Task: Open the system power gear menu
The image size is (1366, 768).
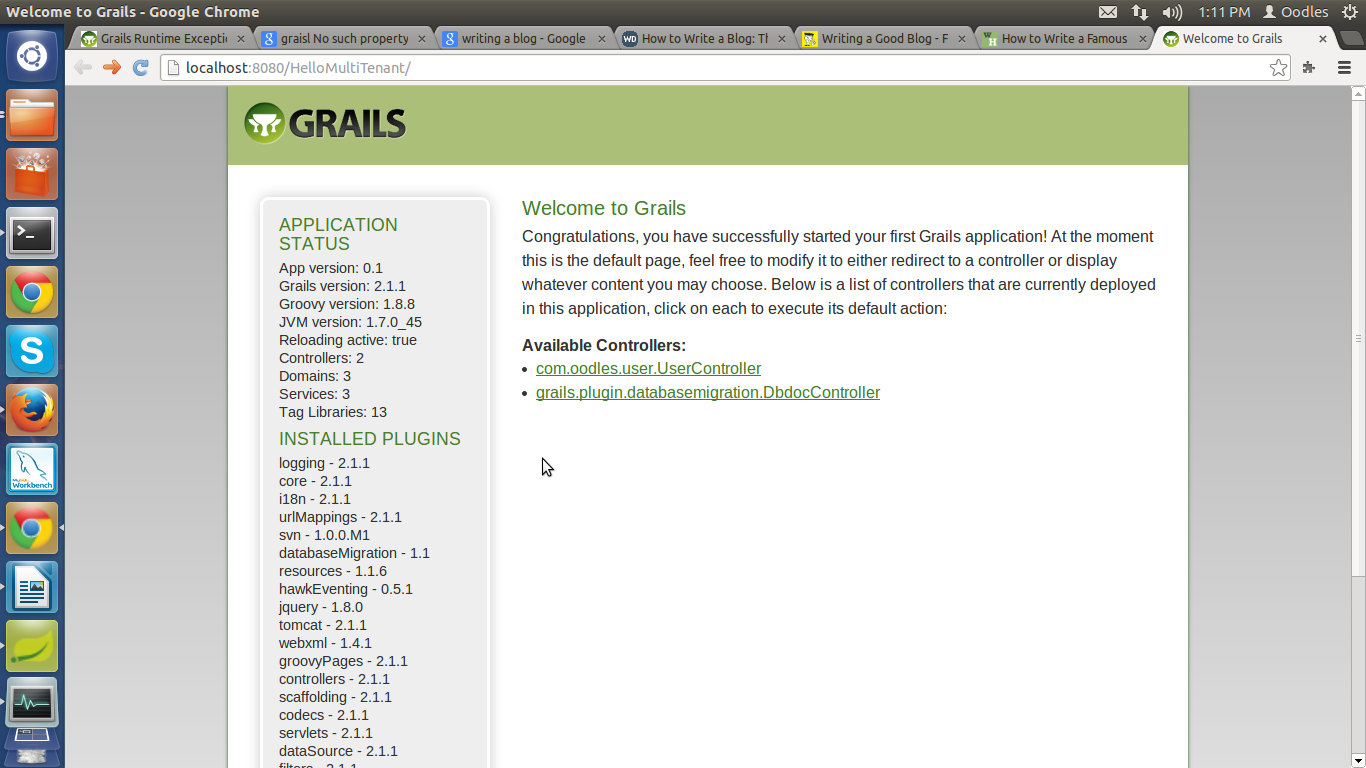Action: [x=1349, y=12]
